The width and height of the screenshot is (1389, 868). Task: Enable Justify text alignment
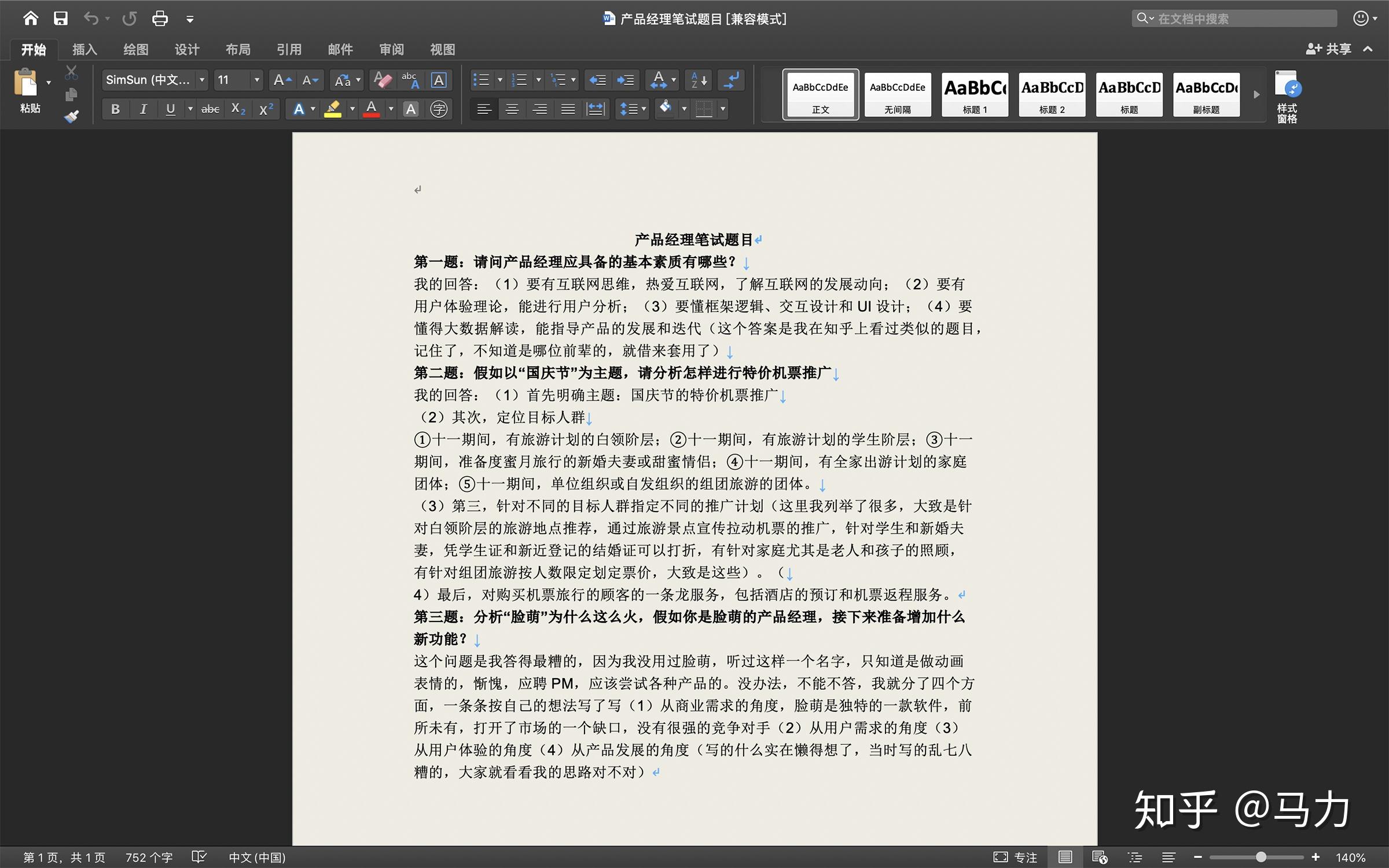point(568,109)
